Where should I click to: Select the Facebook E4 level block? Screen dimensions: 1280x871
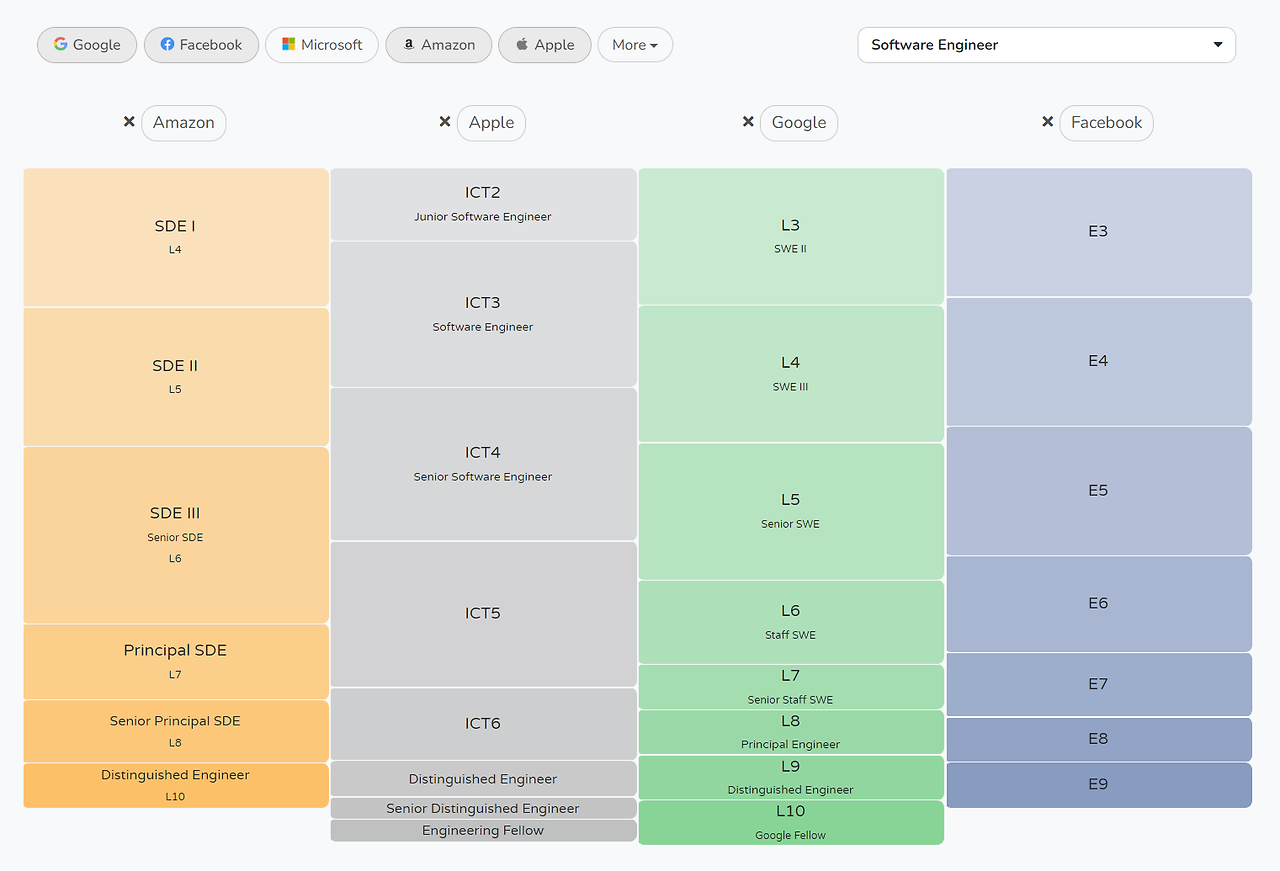click(1099, 362)
